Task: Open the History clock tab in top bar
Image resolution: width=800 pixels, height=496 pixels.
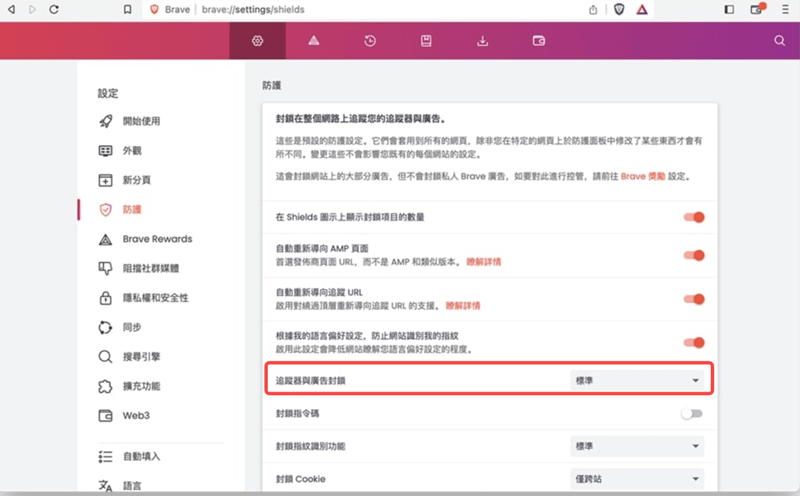Action: 370,41
